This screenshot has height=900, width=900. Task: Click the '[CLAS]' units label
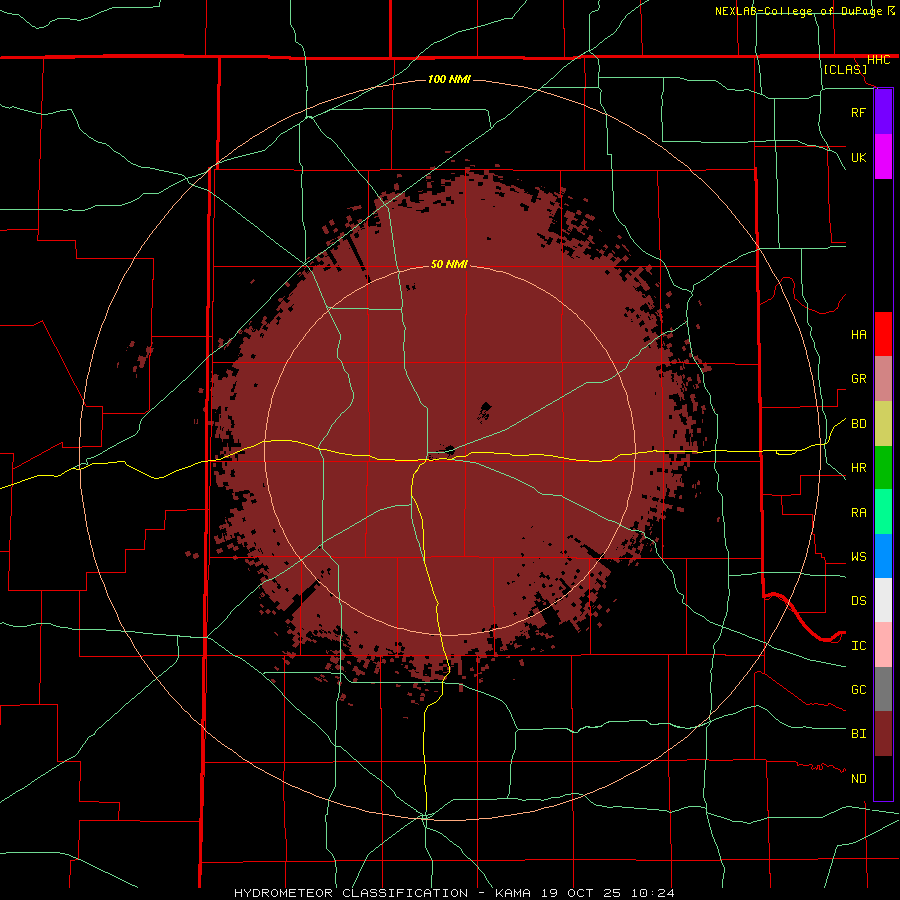click(845, 69)
